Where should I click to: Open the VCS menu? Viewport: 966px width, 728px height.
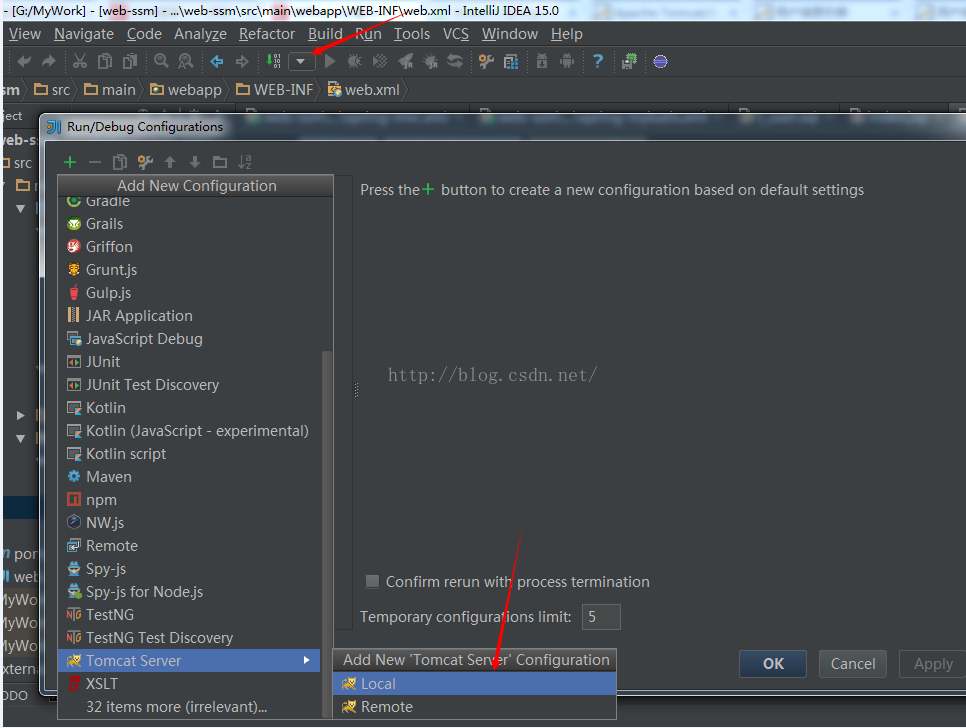click(x=456, y=34)
